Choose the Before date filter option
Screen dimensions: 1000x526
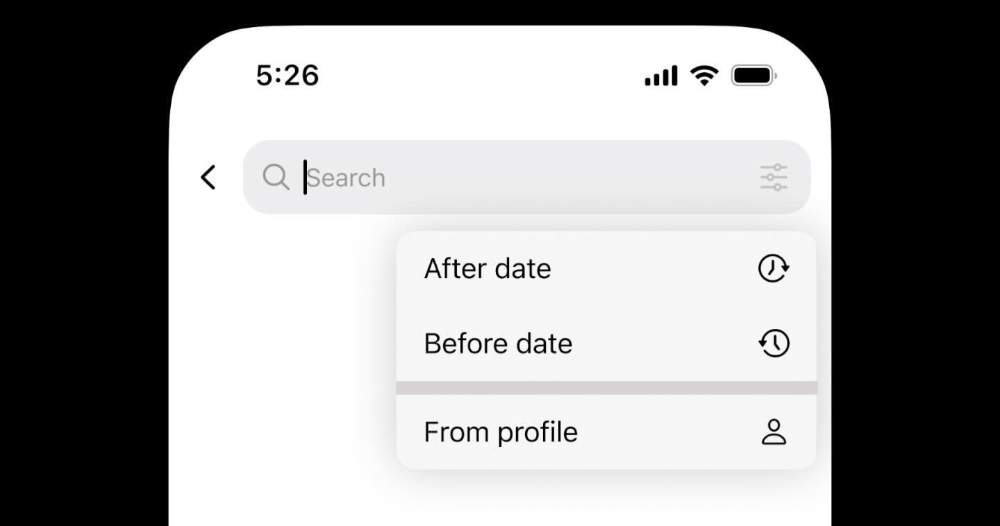click(x=606, y=344)
